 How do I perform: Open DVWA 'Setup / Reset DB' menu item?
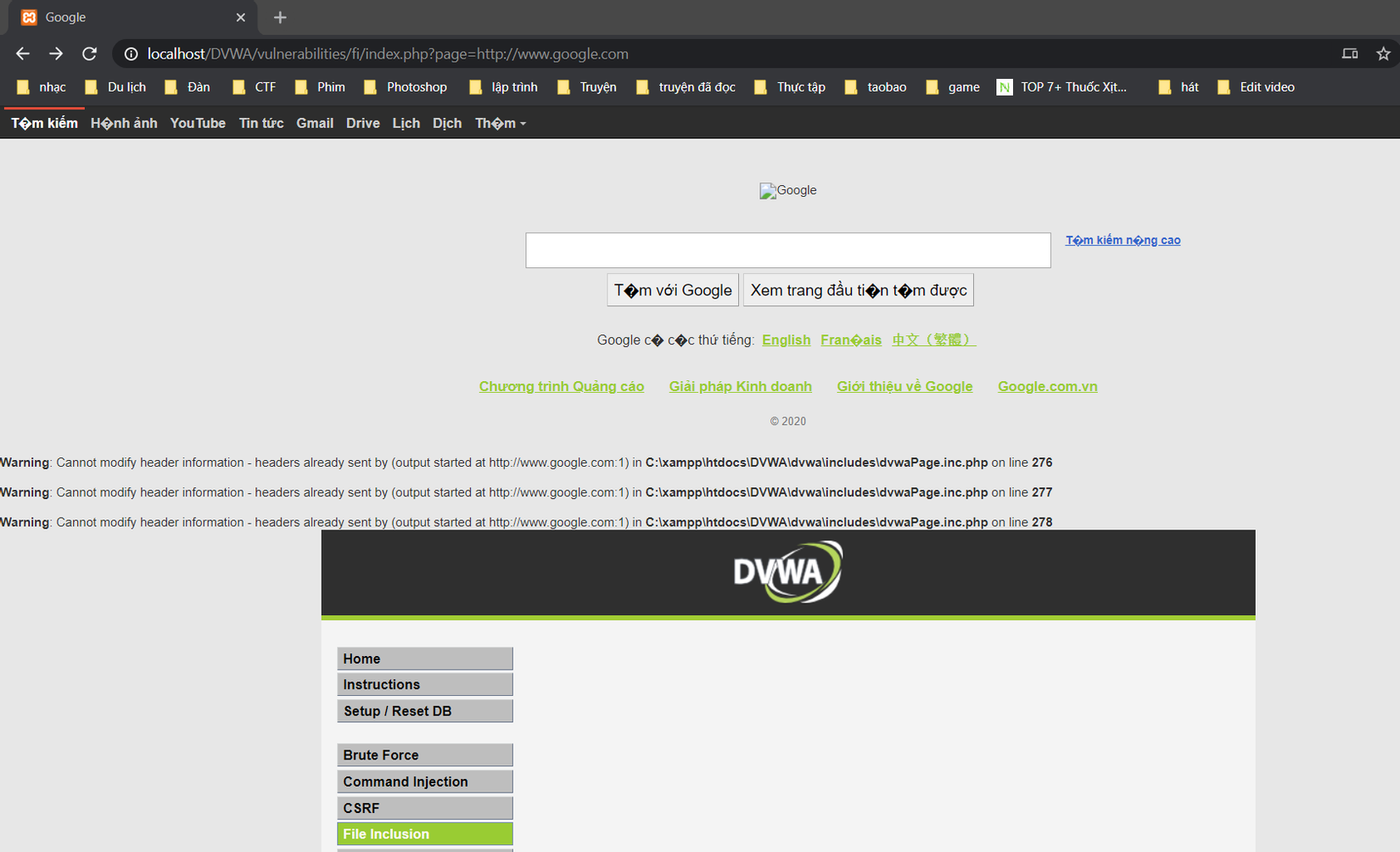[425, 711]
